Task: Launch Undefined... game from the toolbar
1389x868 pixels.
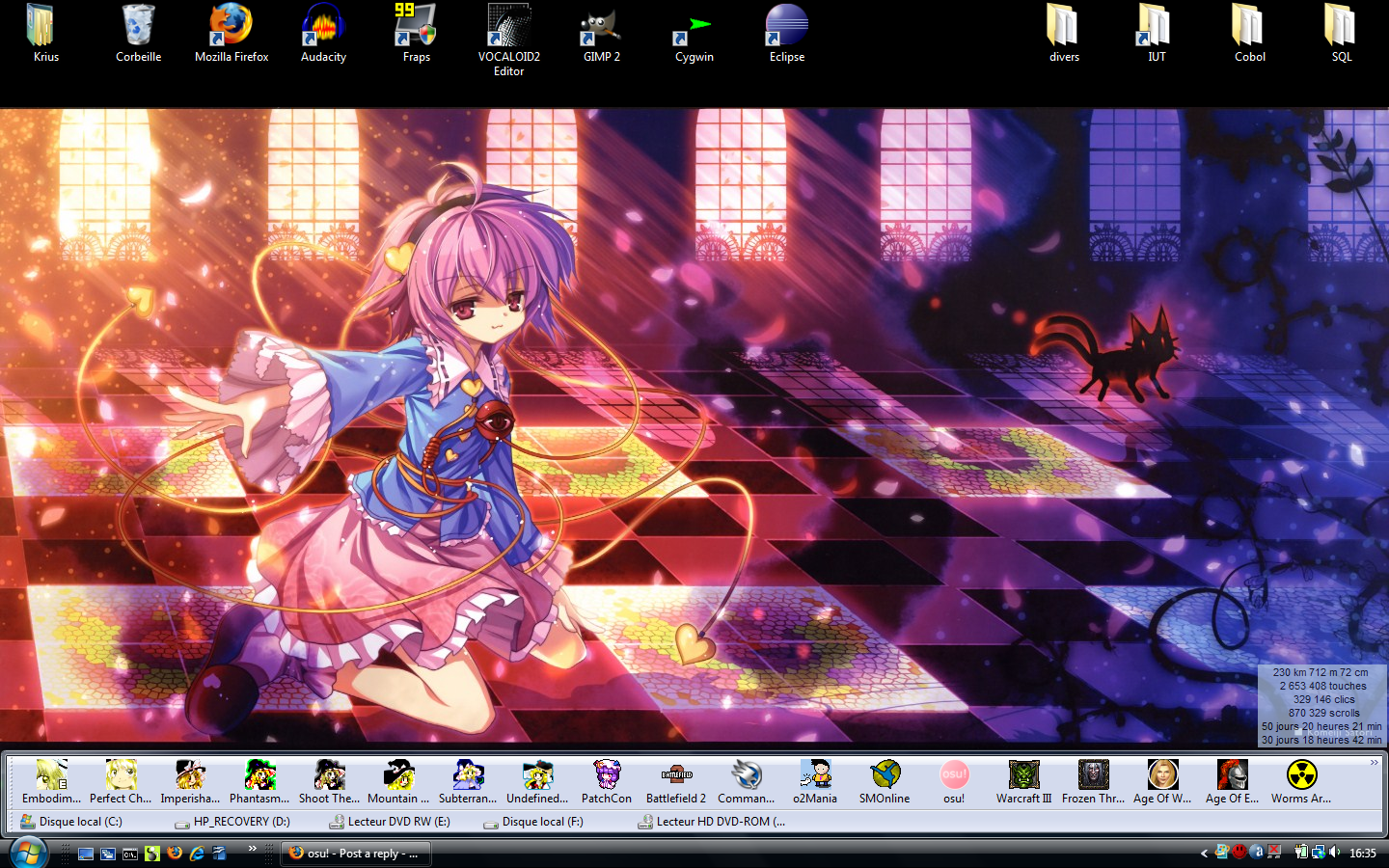Action: [x=537, y=782]
